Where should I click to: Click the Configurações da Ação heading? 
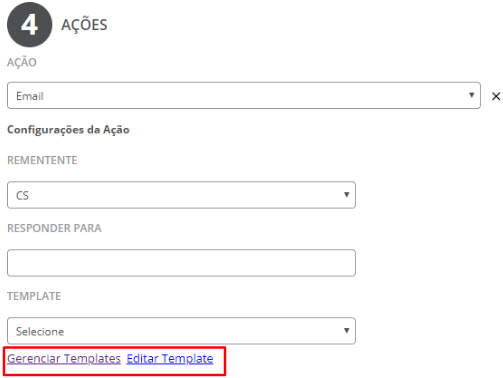[68, 130]
